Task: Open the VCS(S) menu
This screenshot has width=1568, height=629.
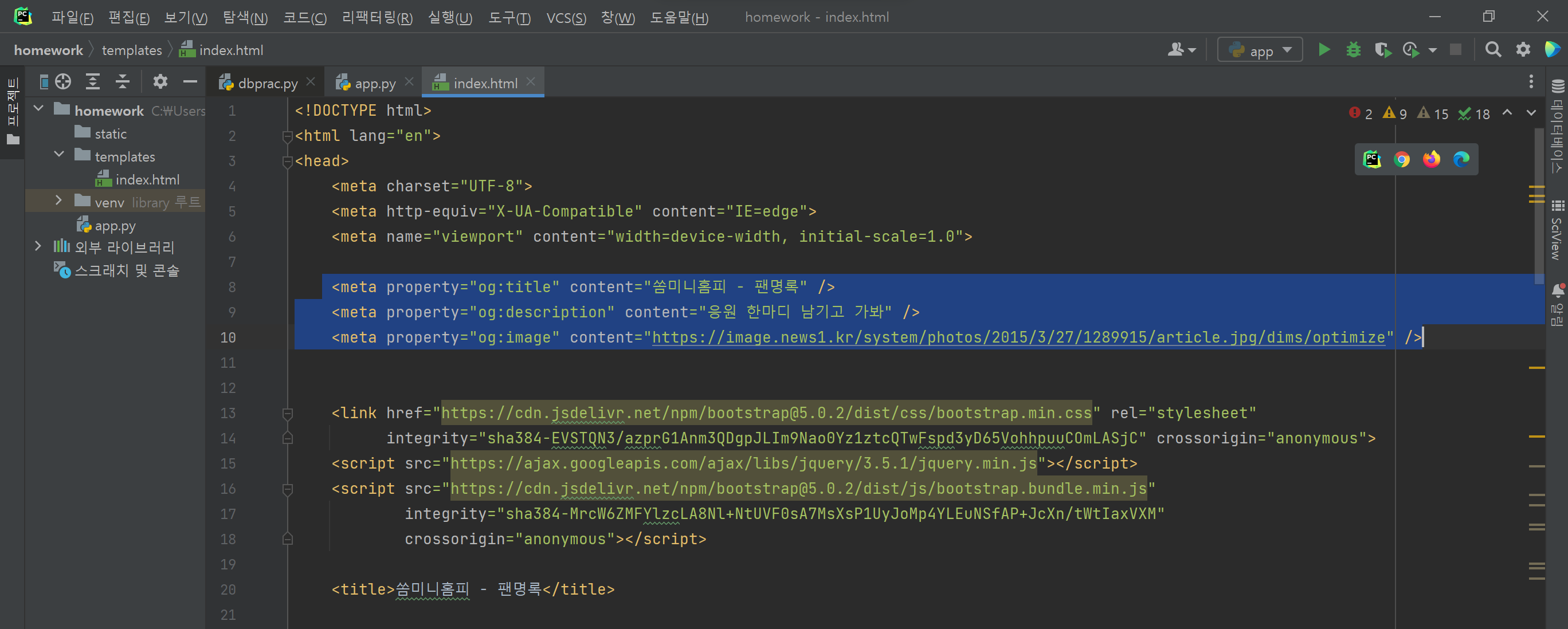Action: [x=566, y=17]
